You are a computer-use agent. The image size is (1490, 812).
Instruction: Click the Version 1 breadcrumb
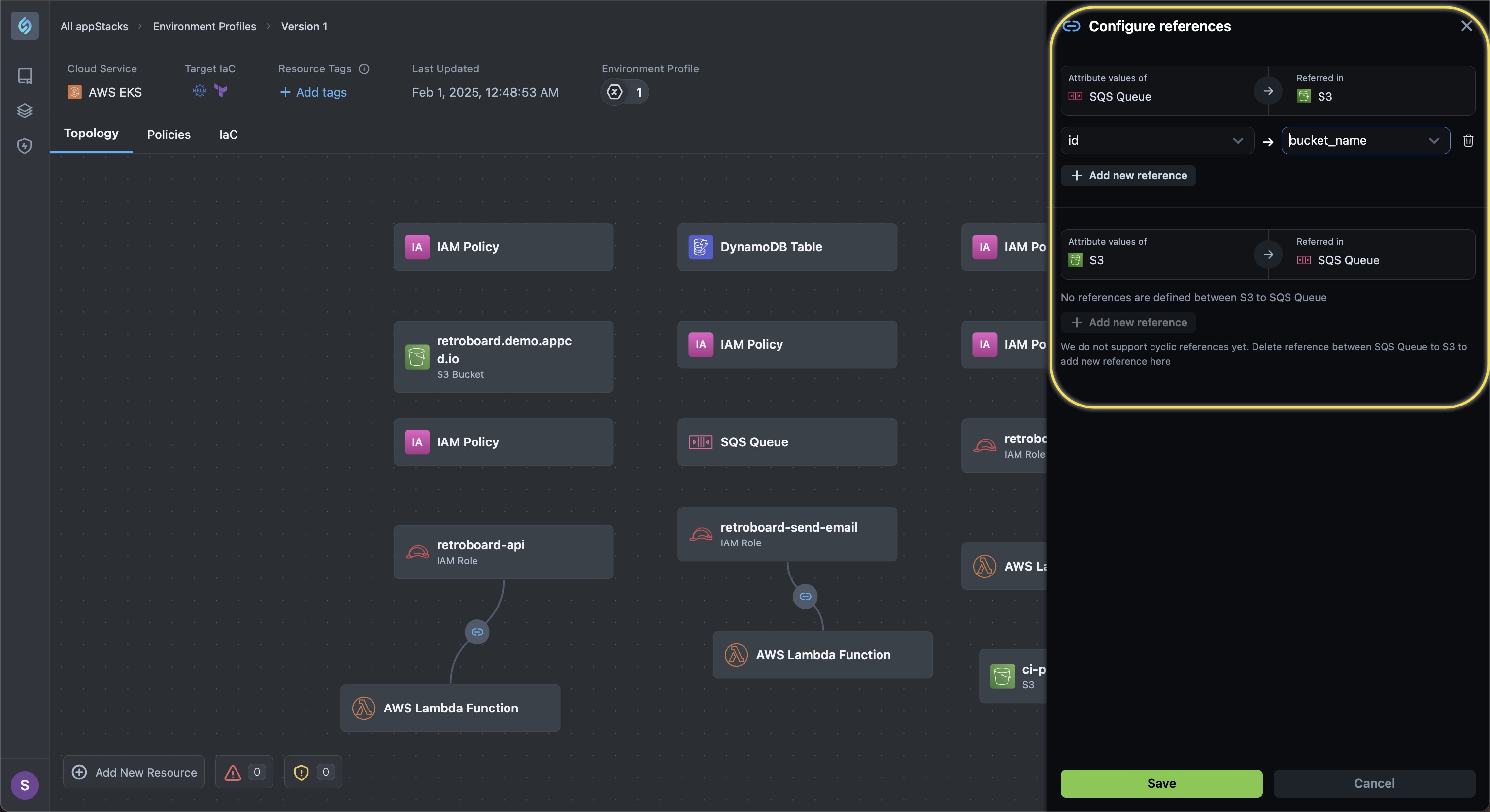pos(304,26)
